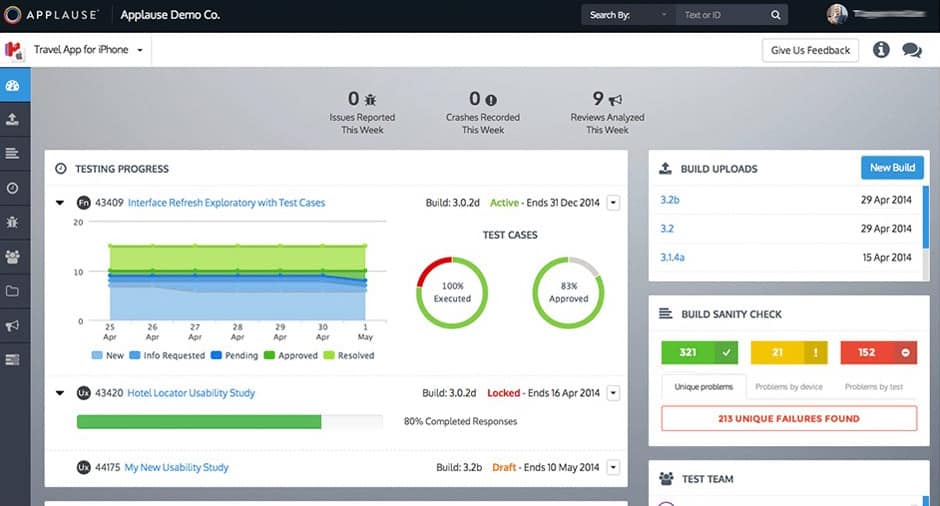Open build 3.2 link
Image resolution: width=940 pixels, height=506 pixels.
point(667,228)
